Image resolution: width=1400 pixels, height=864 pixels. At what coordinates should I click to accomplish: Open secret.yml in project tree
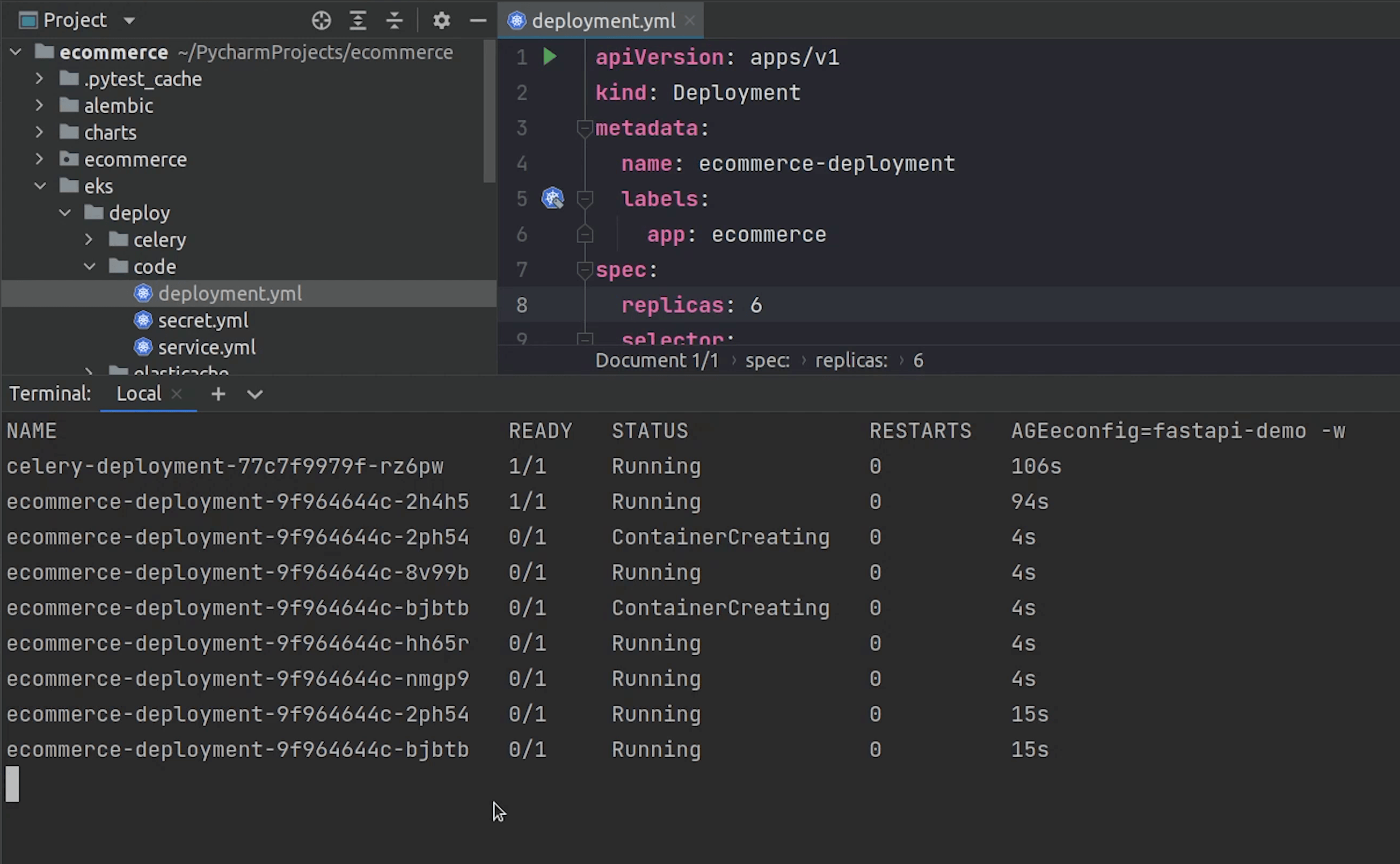203,320
